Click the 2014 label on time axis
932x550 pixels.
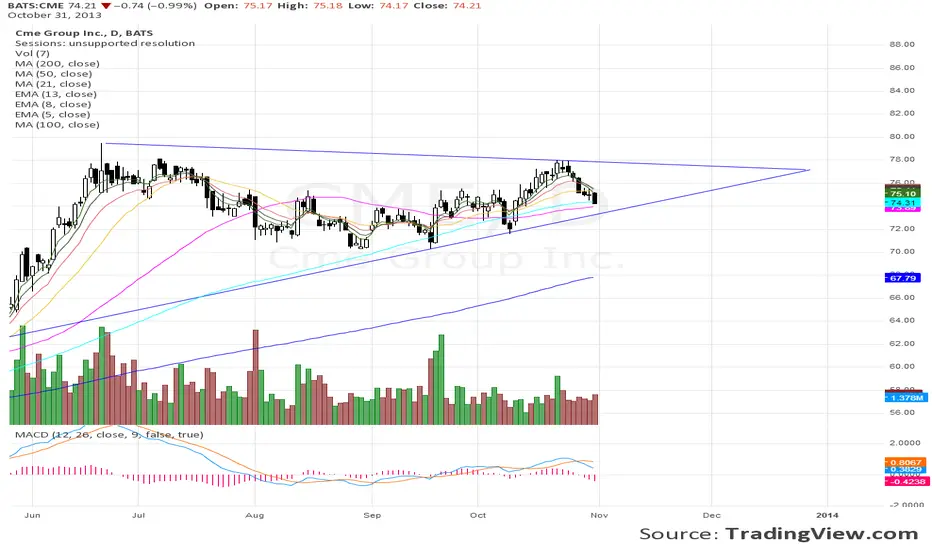click(x=827, y=515)
